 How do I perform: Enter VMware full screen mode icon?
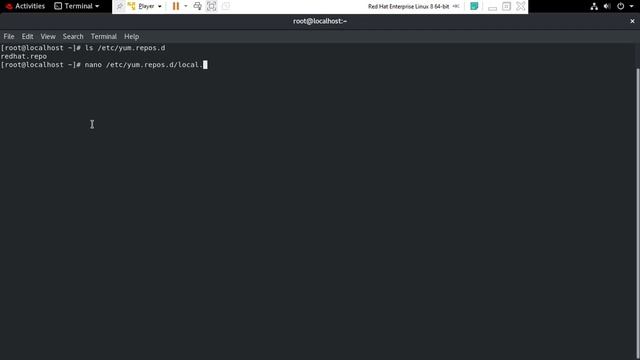[x=211, y=6]
